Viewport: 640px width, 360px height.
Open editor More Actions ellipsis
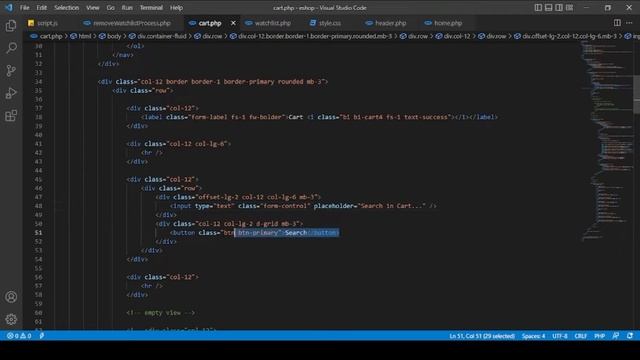tap(629, 23)
